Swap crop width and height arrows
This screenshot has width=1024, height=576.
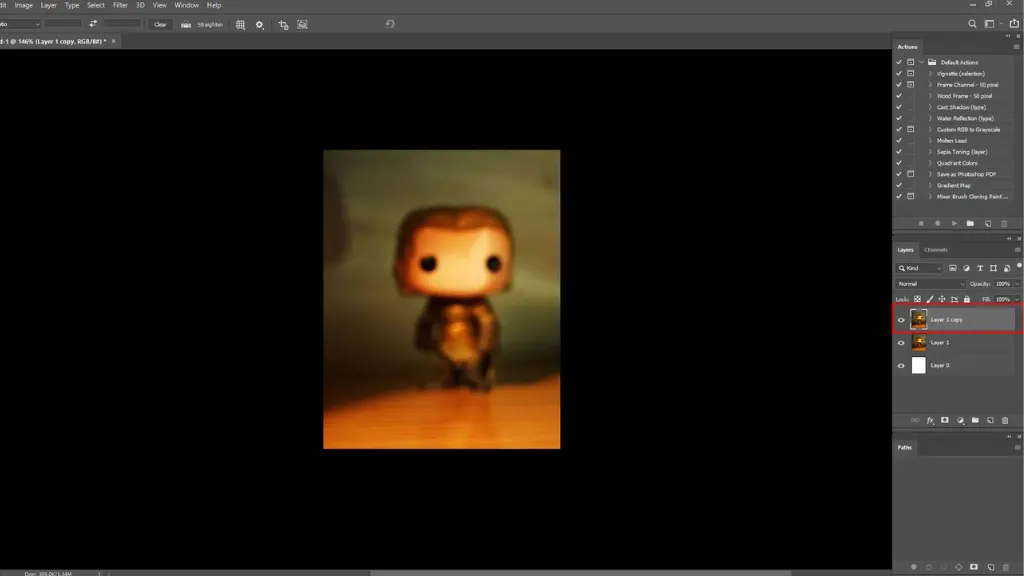pyautogui.click(x=93, y=24)
